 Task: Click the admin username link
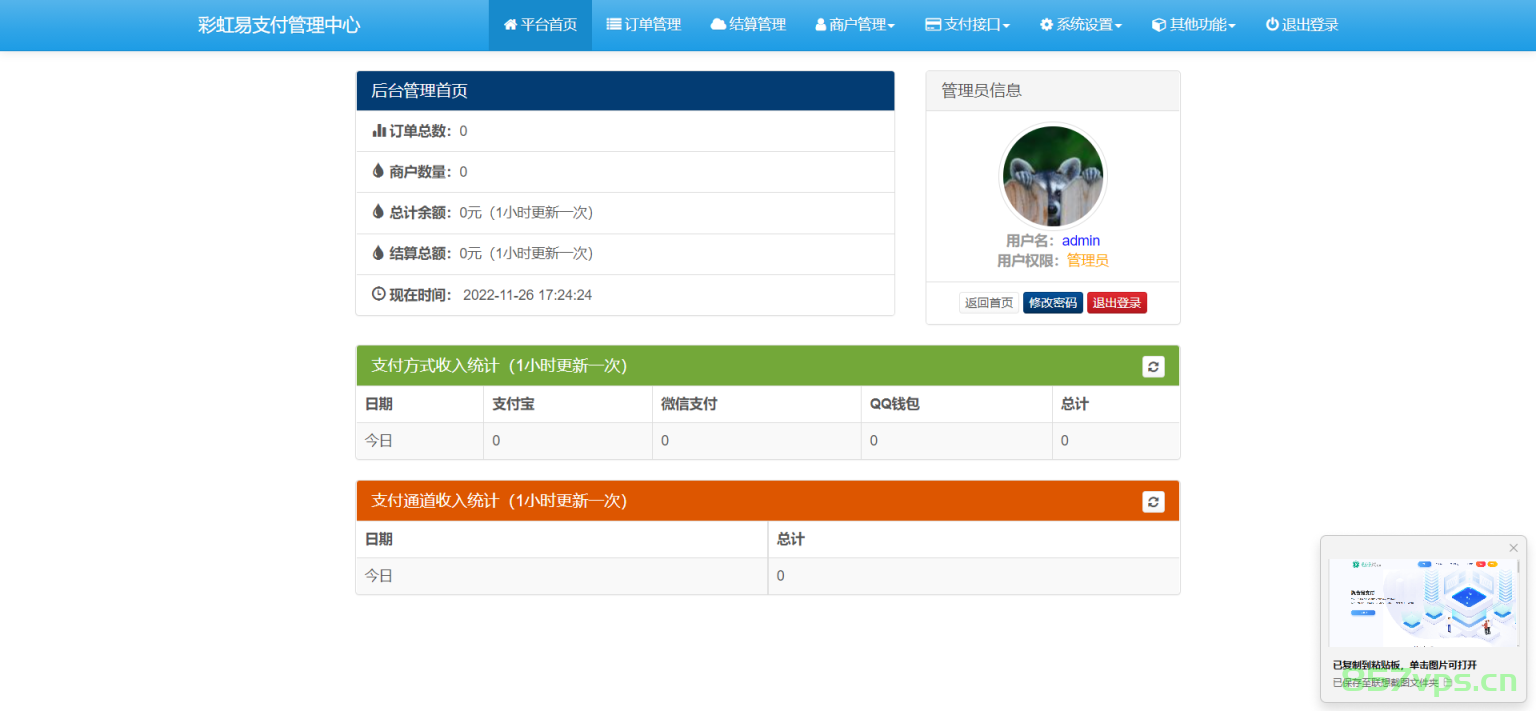[1081, 241]
